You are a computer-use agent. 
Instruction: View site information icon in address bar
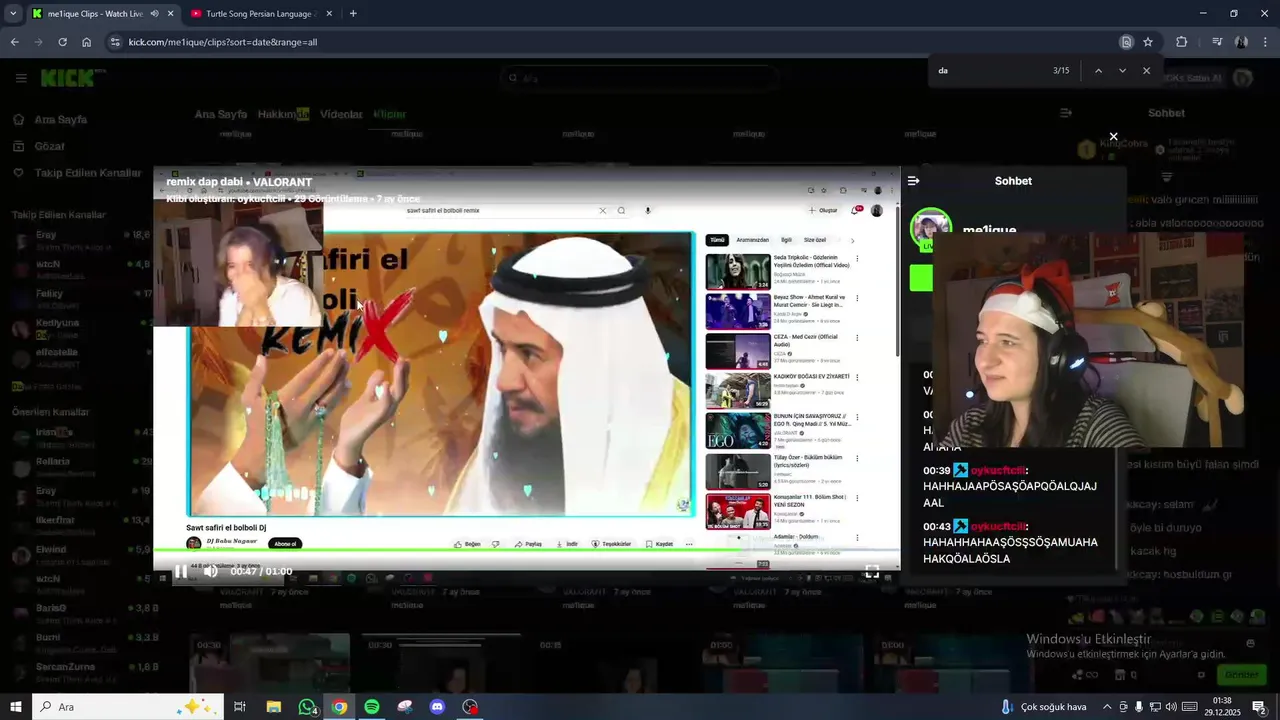click(x=115, y=42)
